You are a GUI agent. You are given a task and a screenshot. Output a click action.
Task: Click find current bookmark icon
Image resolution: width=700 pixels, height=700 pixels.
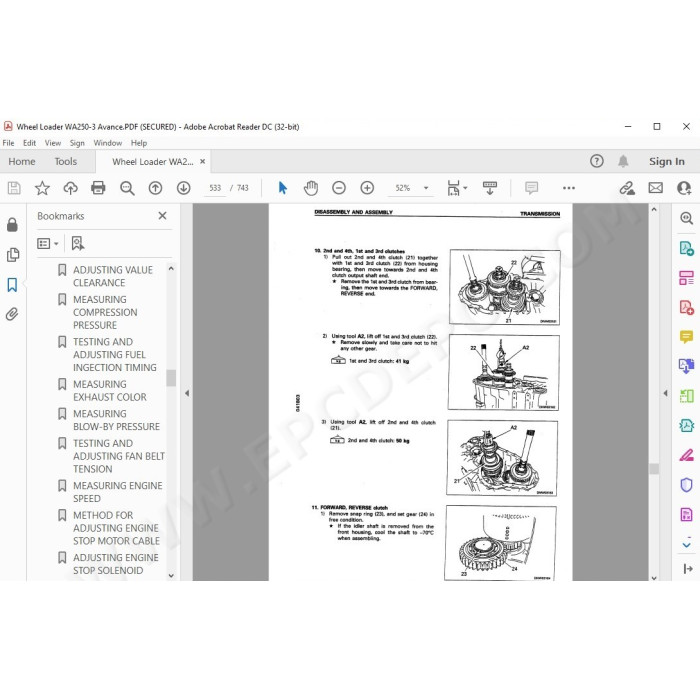78,243
